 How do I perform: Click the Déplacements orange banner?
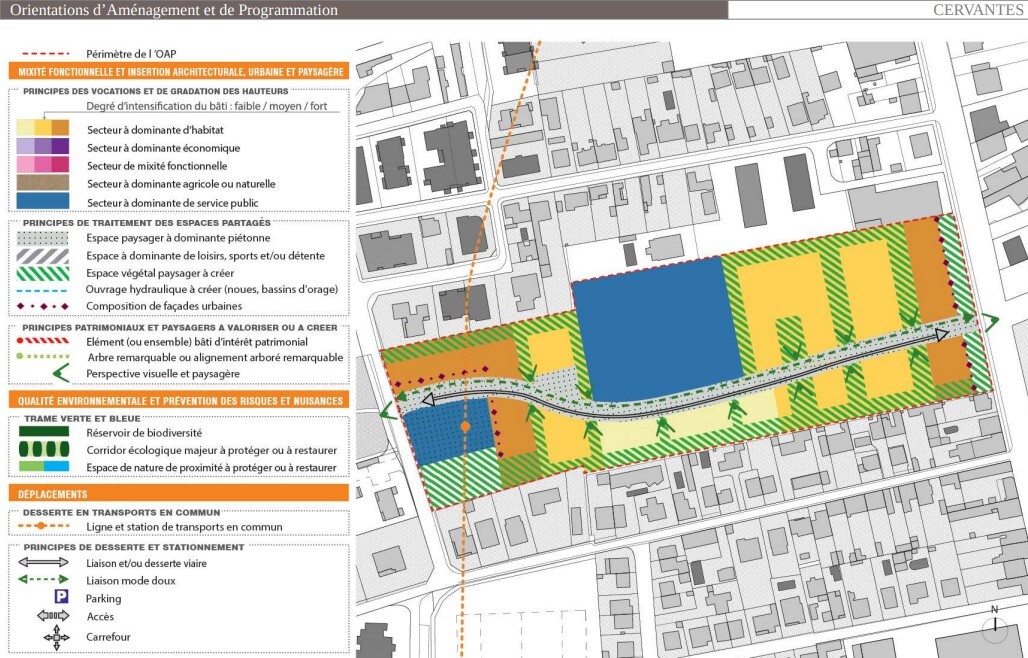tap(178, 494)
